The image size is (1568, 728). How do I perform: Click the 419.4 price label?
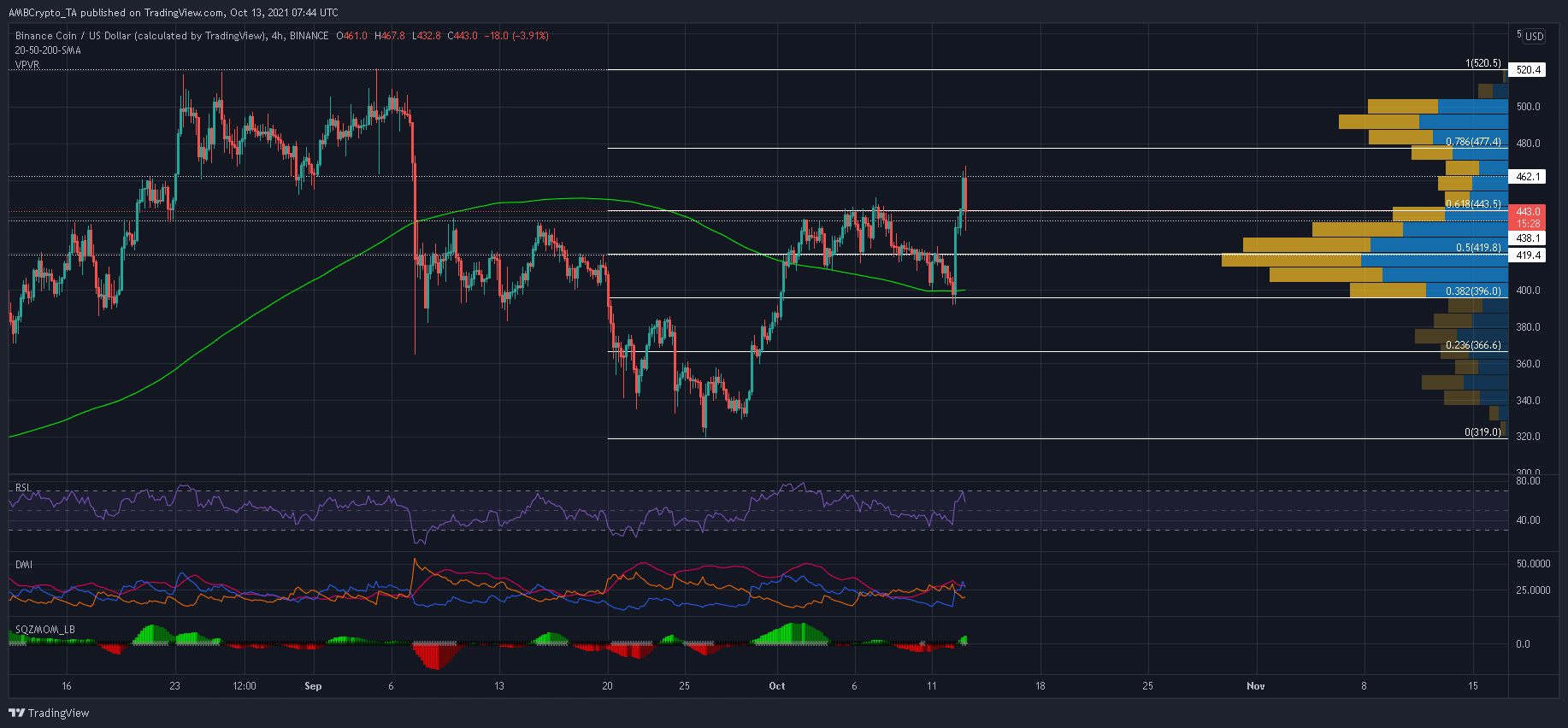click(x=1528, y=255)
